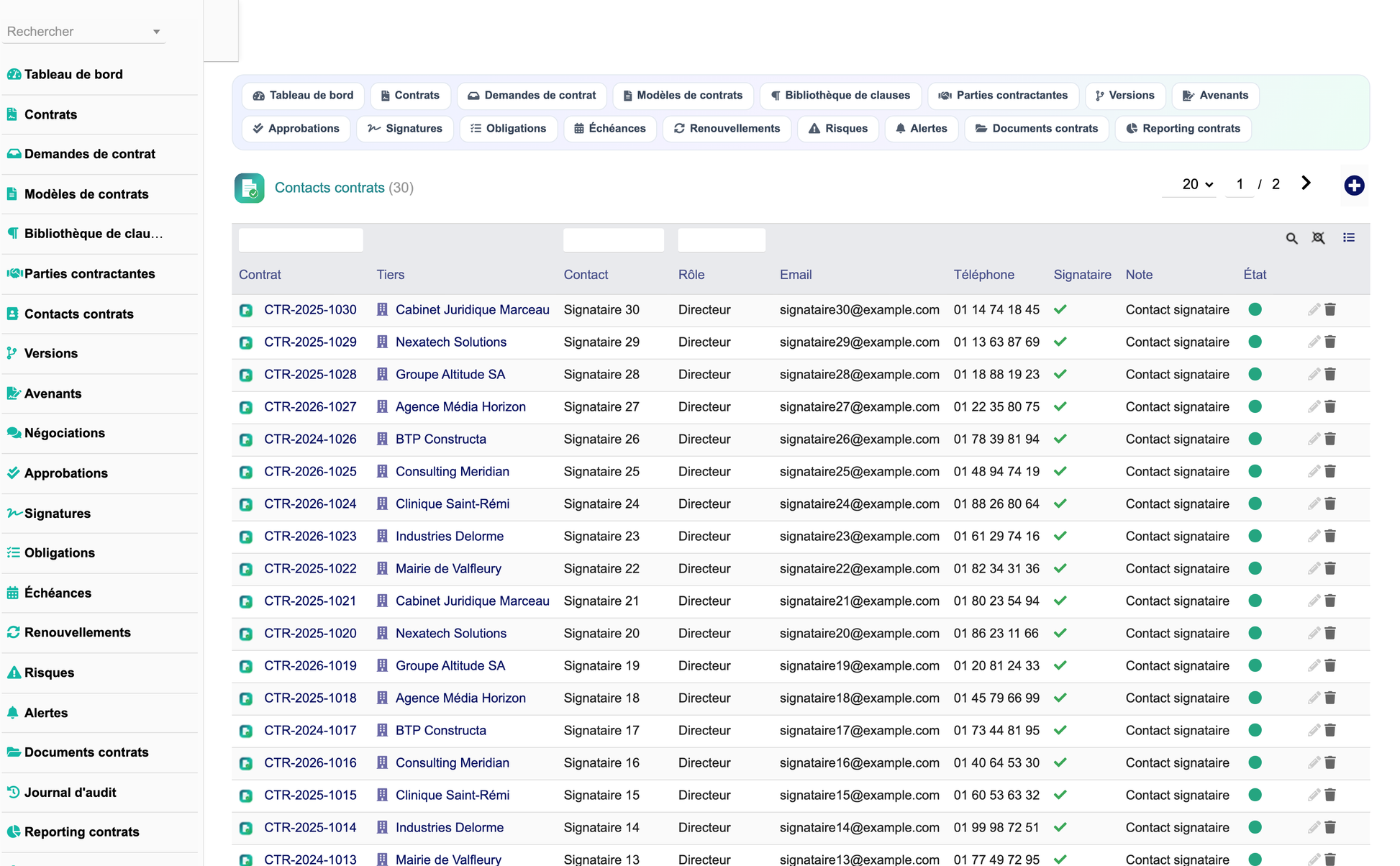This screenshot has height=866, width=1400.
Task: Open the CTR-2026-1027 contract link
Action: pyautogui.click(x=310, y=406)
